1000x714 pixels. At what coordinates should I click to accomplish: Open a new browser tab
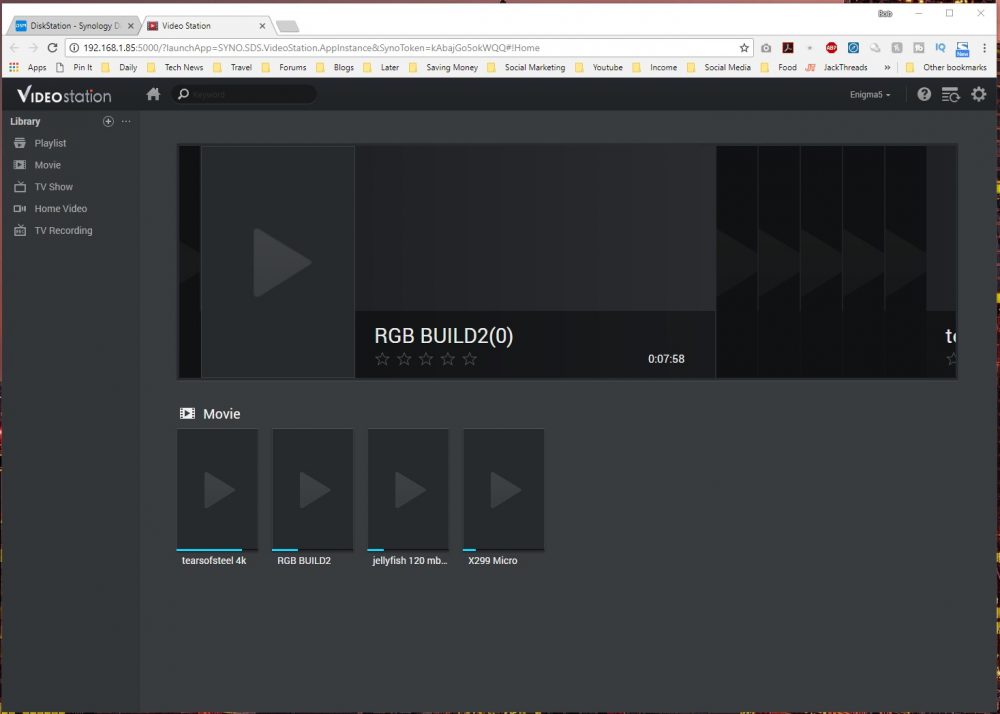point(287,26)
